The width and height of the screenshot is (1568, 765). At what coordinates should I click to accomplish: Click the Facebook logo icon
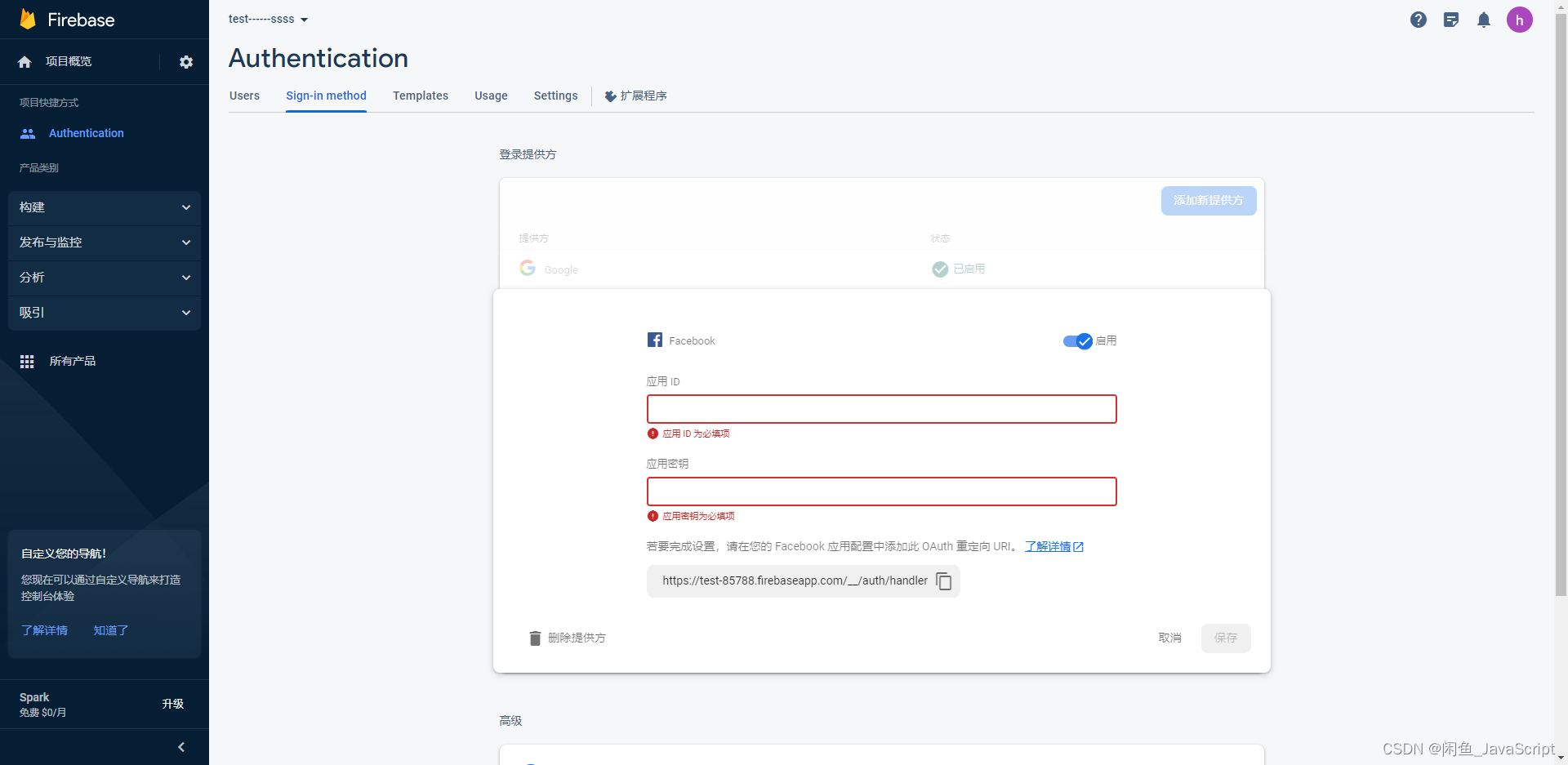tap(655, 340)
